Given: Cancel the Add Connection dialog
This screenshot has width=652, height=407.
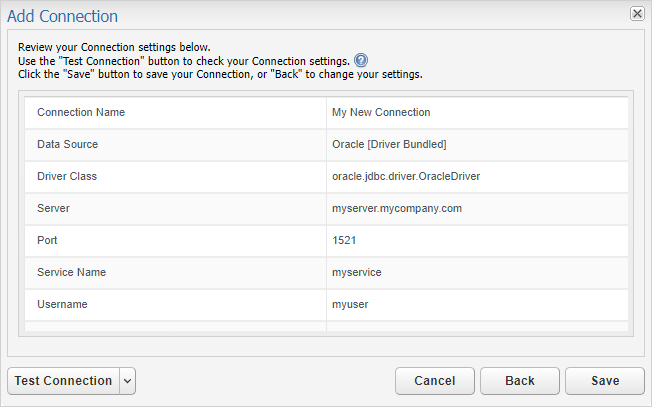Looking at the screenshot, I should [435, 381].
